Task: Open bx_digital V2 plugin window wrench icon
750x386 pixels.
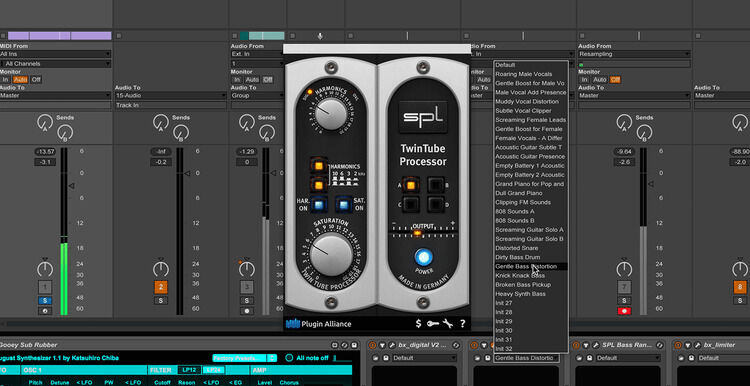Action: point(391,345)
